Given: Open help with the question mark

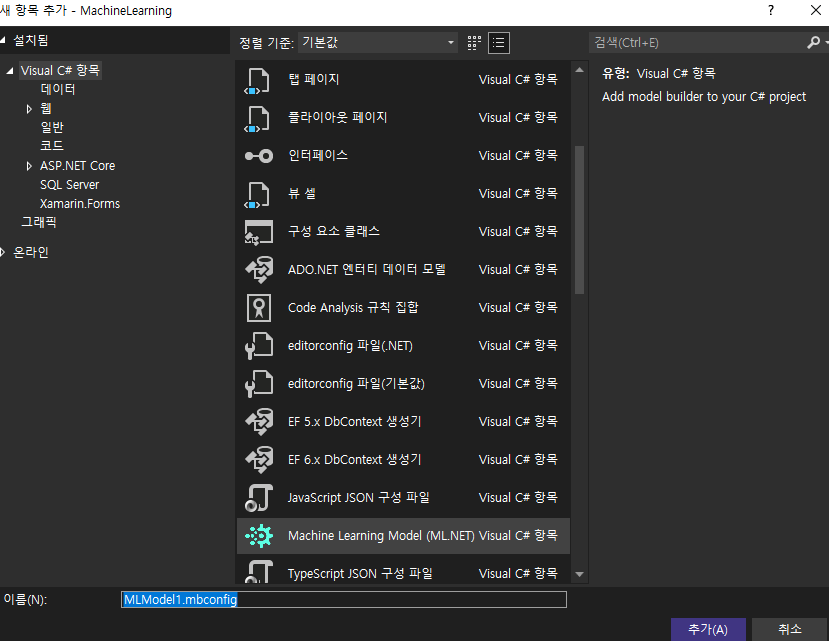Looking at the screenshot, I should [x=771, y=11].
